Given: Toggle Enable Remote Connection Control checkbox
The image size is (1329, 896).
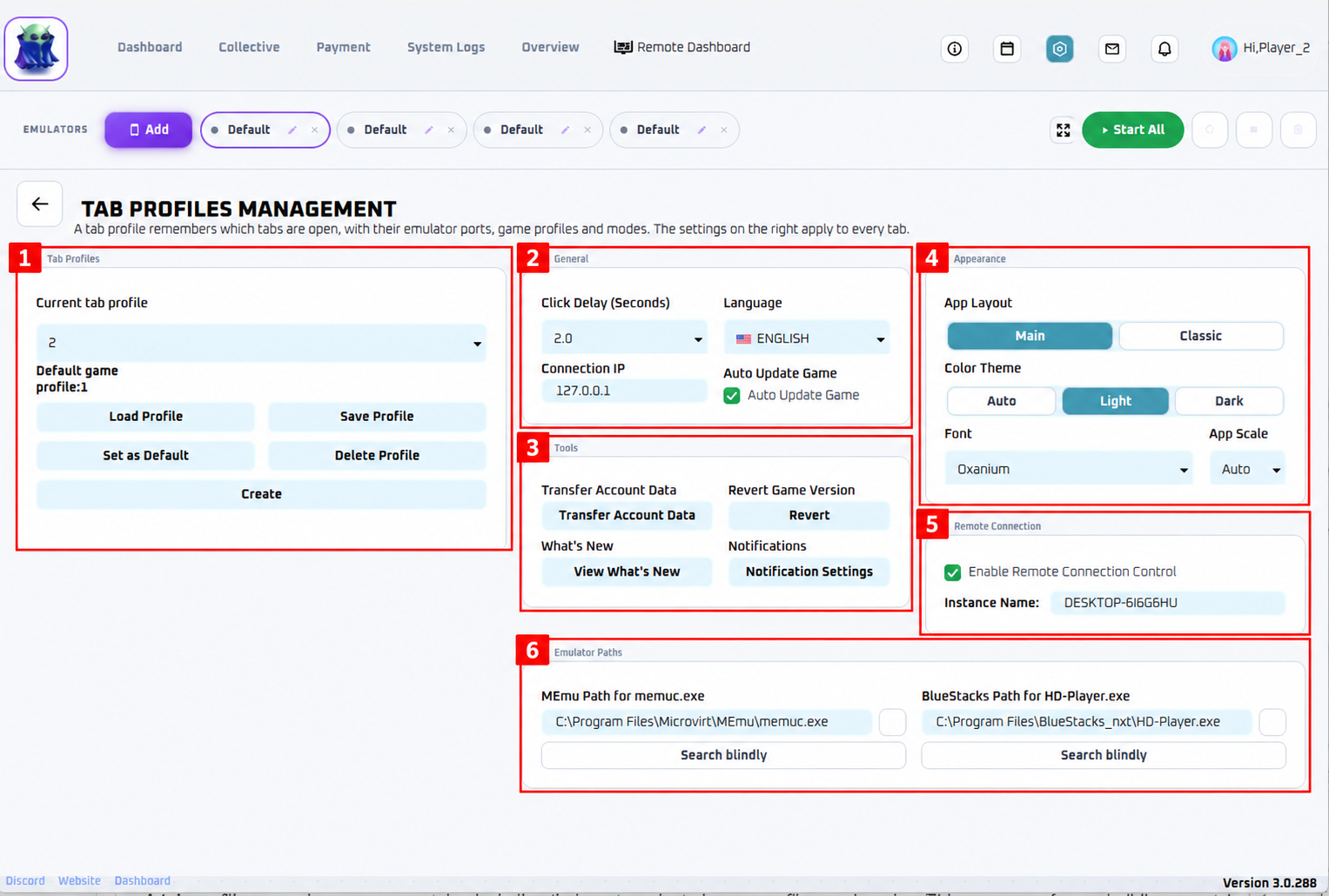Looking at the screenshot, I should (x=953, y=572).
